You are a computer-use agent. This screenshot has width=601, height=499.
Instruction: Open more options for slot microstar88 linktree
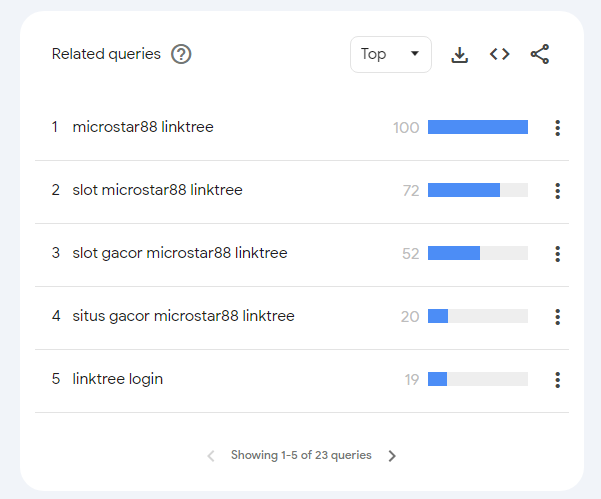pos(557,190)
